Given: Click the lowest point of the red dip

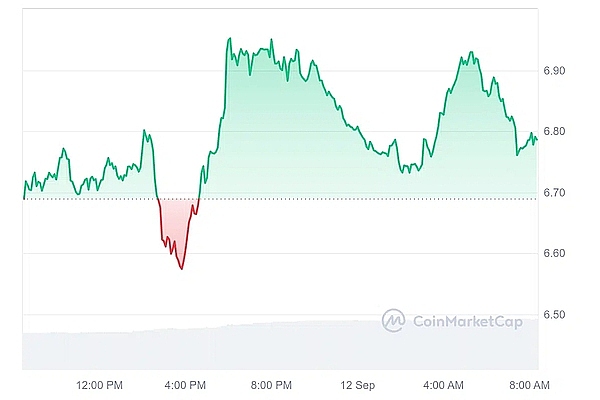Looking at the screenshot, I should [x=181, y=269].
